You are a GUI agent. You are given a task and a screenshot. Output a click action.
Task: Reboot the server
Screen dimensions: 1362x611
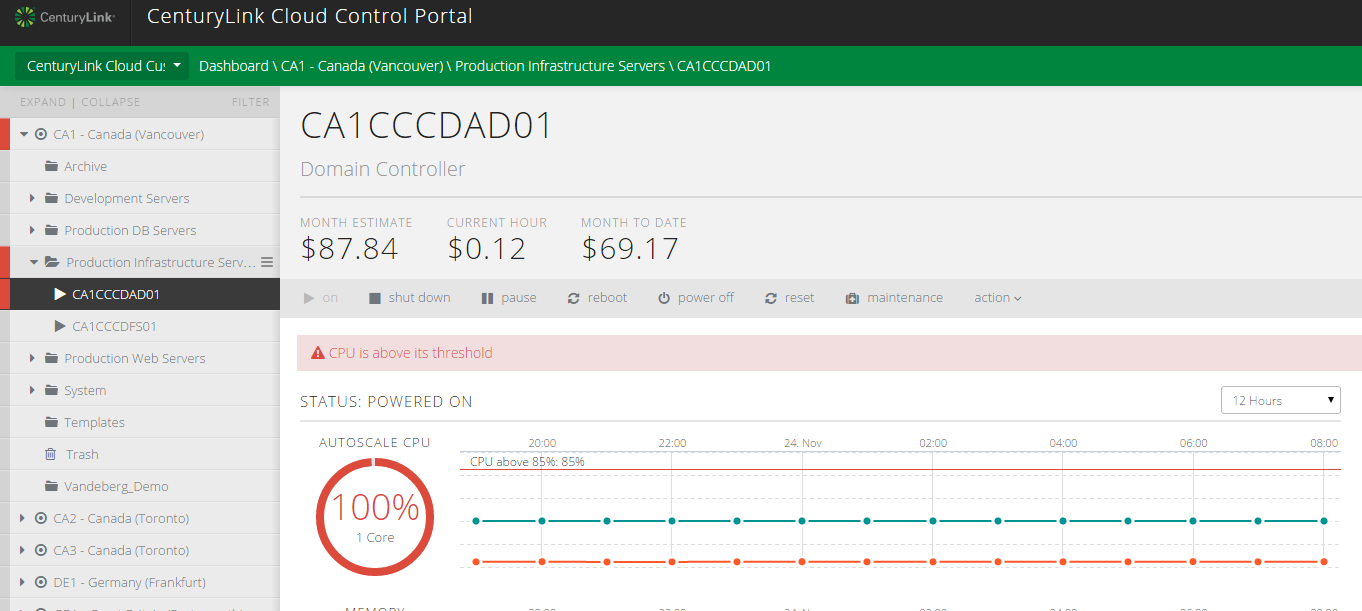(597, 298)
